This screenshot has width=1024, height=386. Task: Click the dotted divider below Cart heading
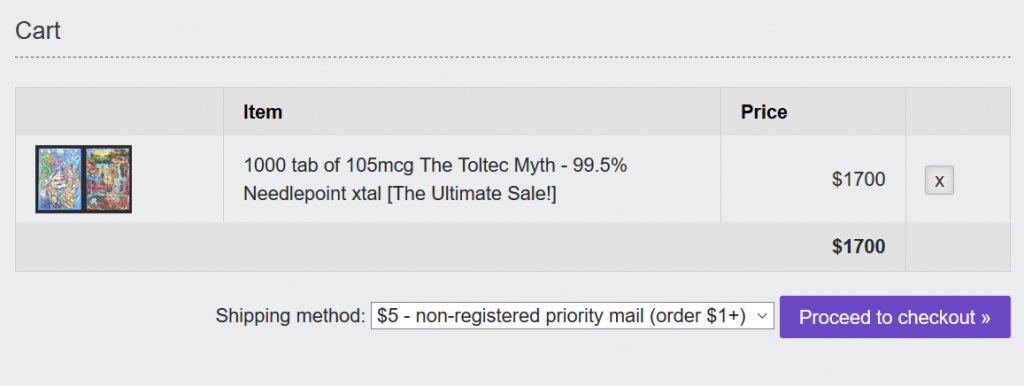(x=513, y=57)
